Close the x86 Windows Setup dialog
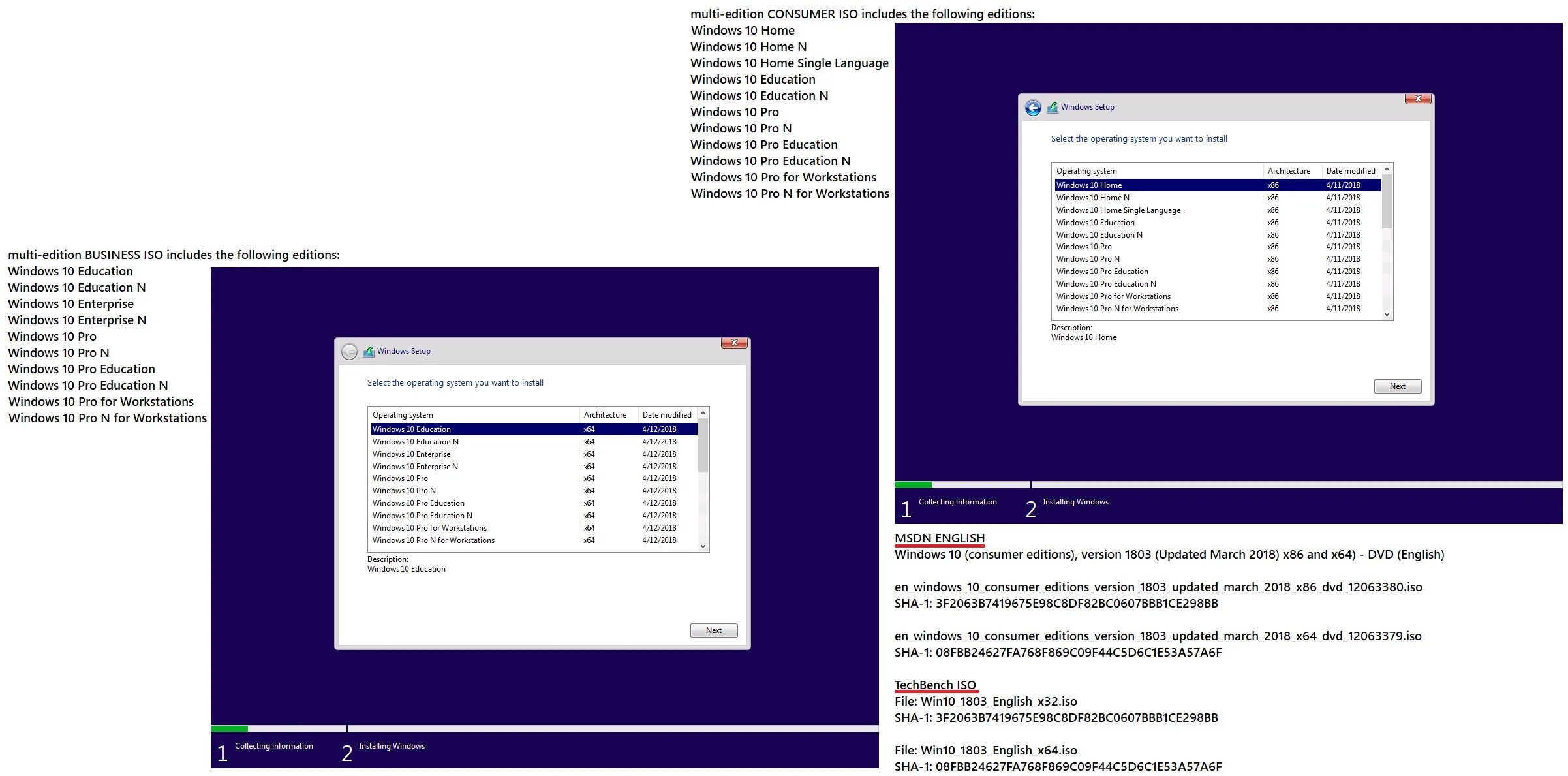This screenshot has width=1568, height=776. click(1417, 99)
